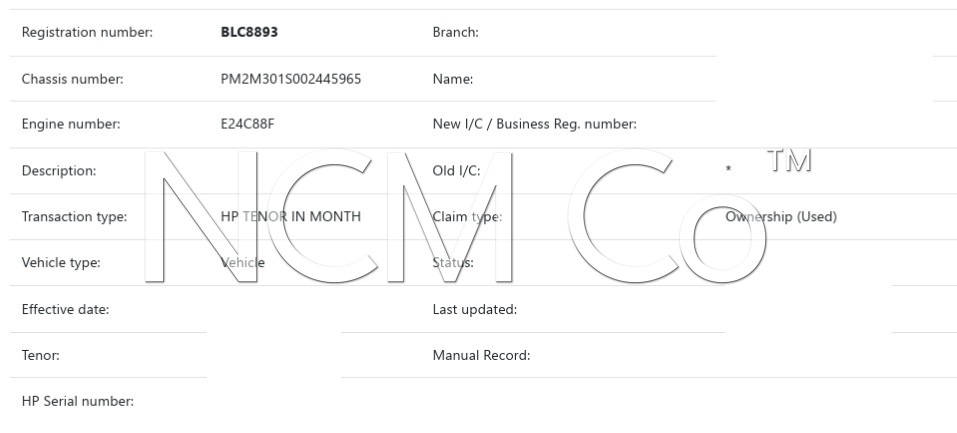Click the BLC8893 registration number value
This screenshot has width=957, height=433.
249,33
